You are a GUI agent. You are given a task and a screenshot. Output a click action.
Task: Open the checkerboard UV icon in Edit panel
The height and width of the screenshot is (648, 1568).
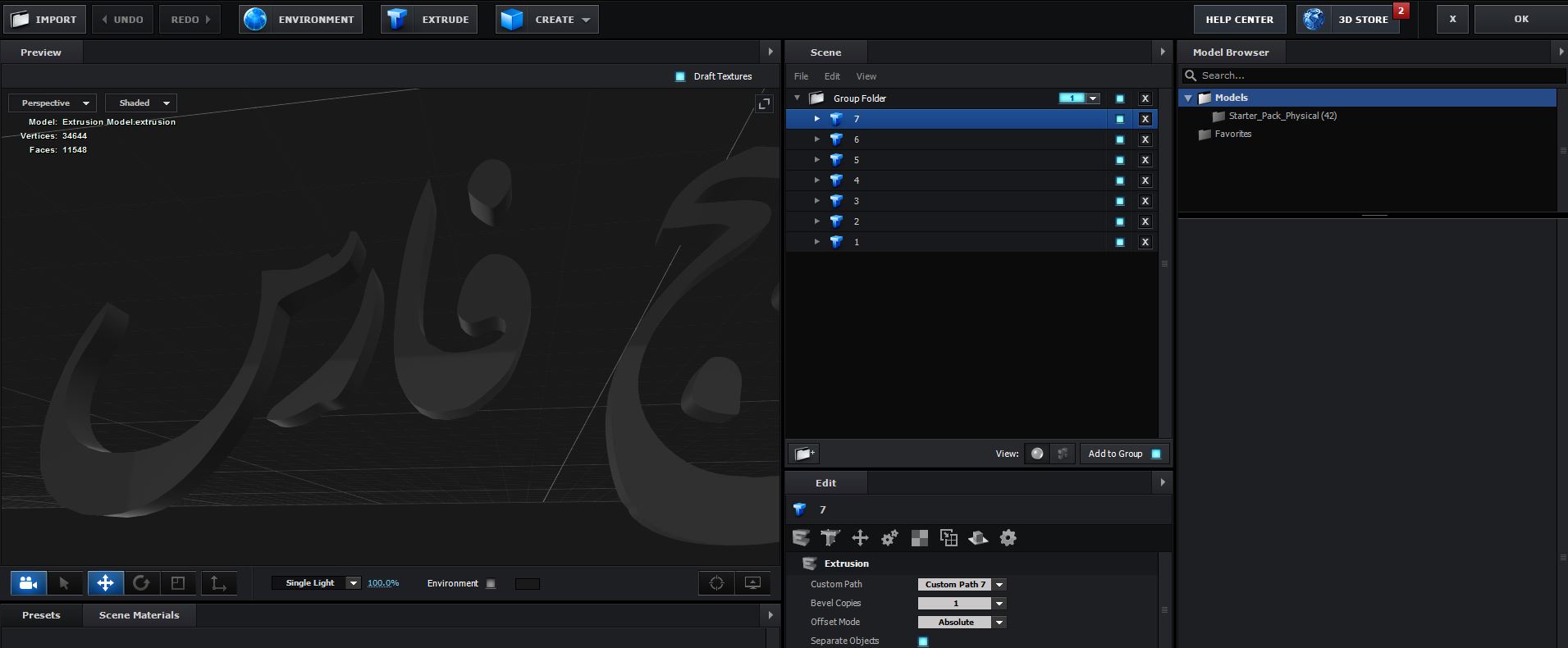920,538
